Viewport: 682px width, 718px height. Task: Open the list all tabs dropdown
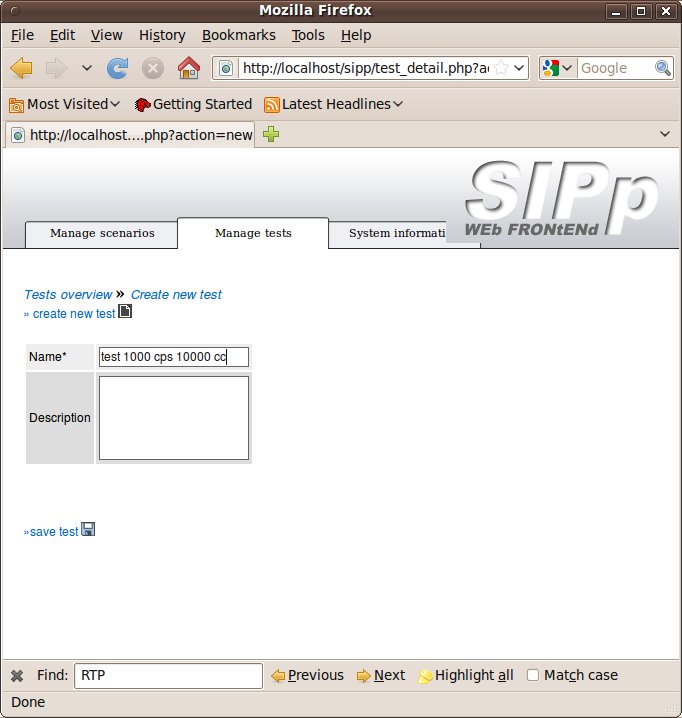click(x=665, y=134)
